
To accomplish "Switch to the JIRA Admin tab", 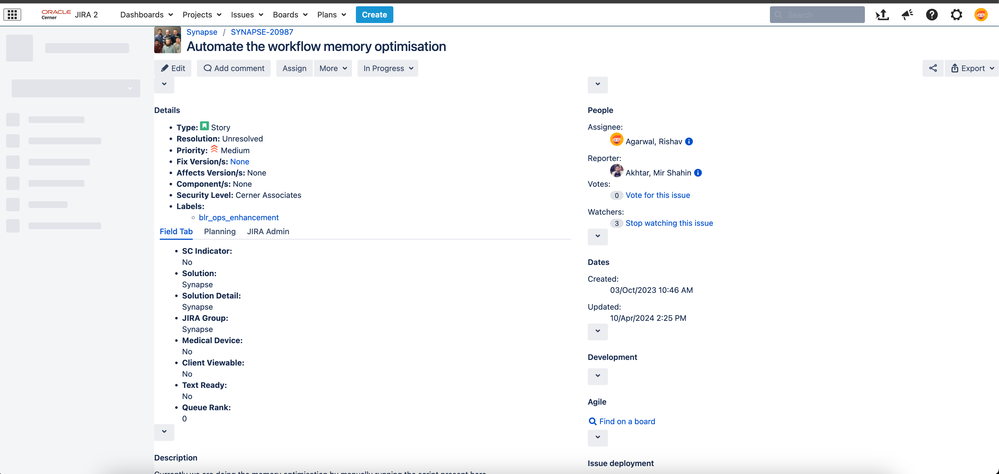I will click(x=268, y=231).
